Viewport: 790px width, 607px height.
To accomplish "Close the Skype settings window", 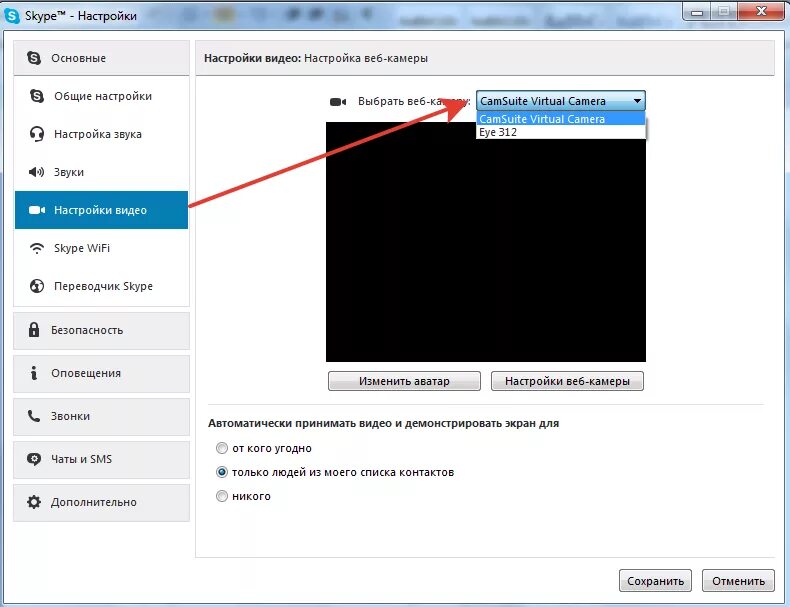I will point(761,11).
